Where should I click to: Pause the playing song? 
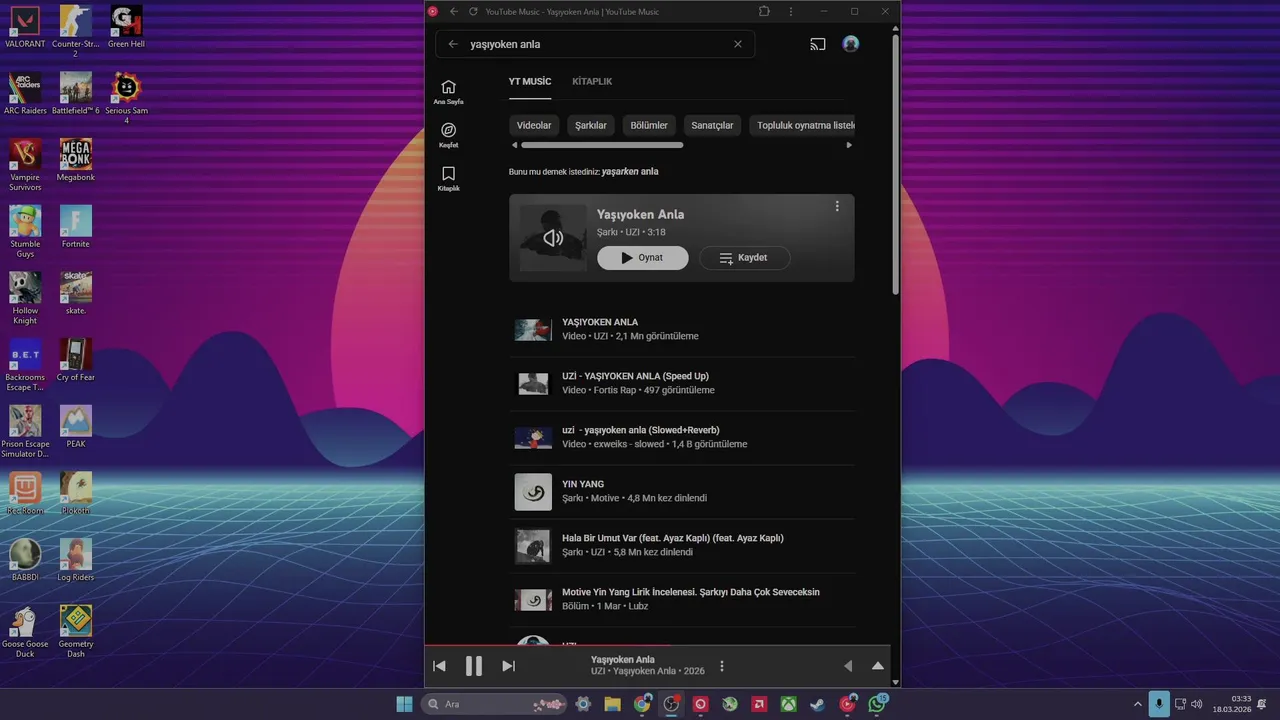click(x=474, y=666)
